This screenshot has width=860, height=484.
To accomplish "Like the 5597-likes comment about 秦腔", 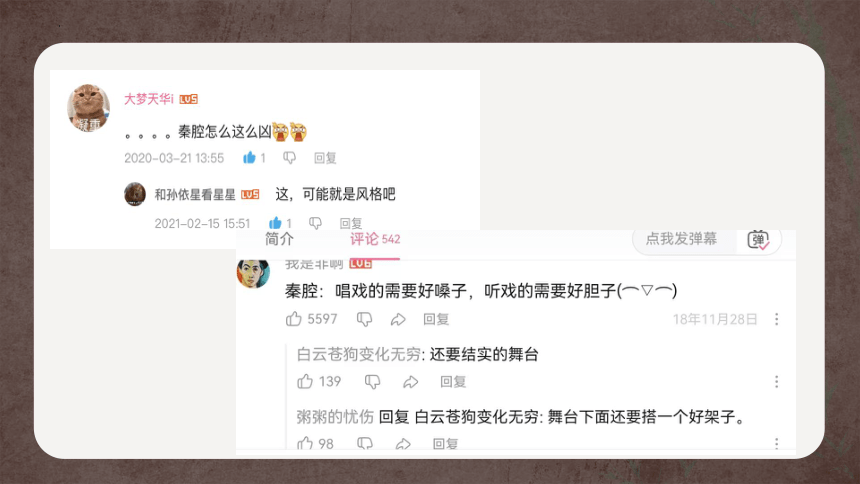I will click(x=294, y=318).
